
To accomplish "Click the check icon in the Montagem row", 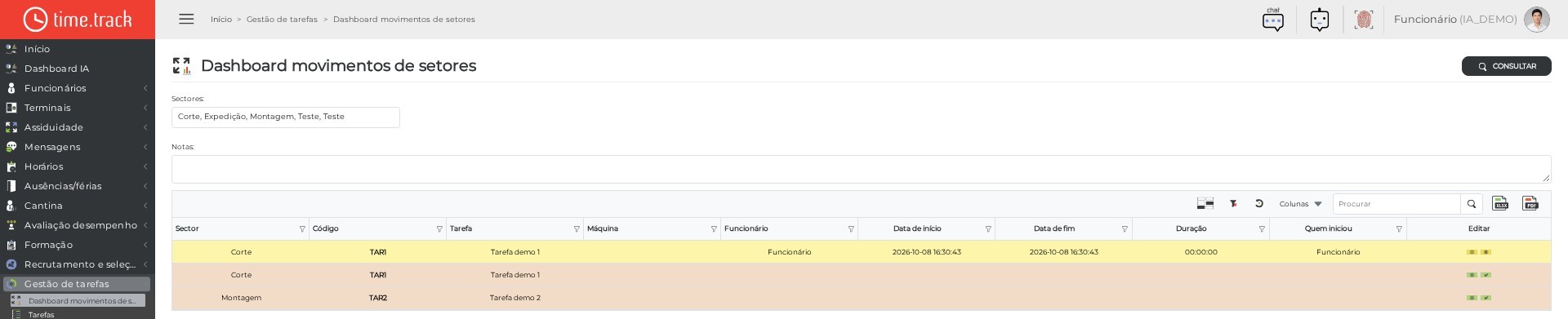I will [x=1486, y=298].
